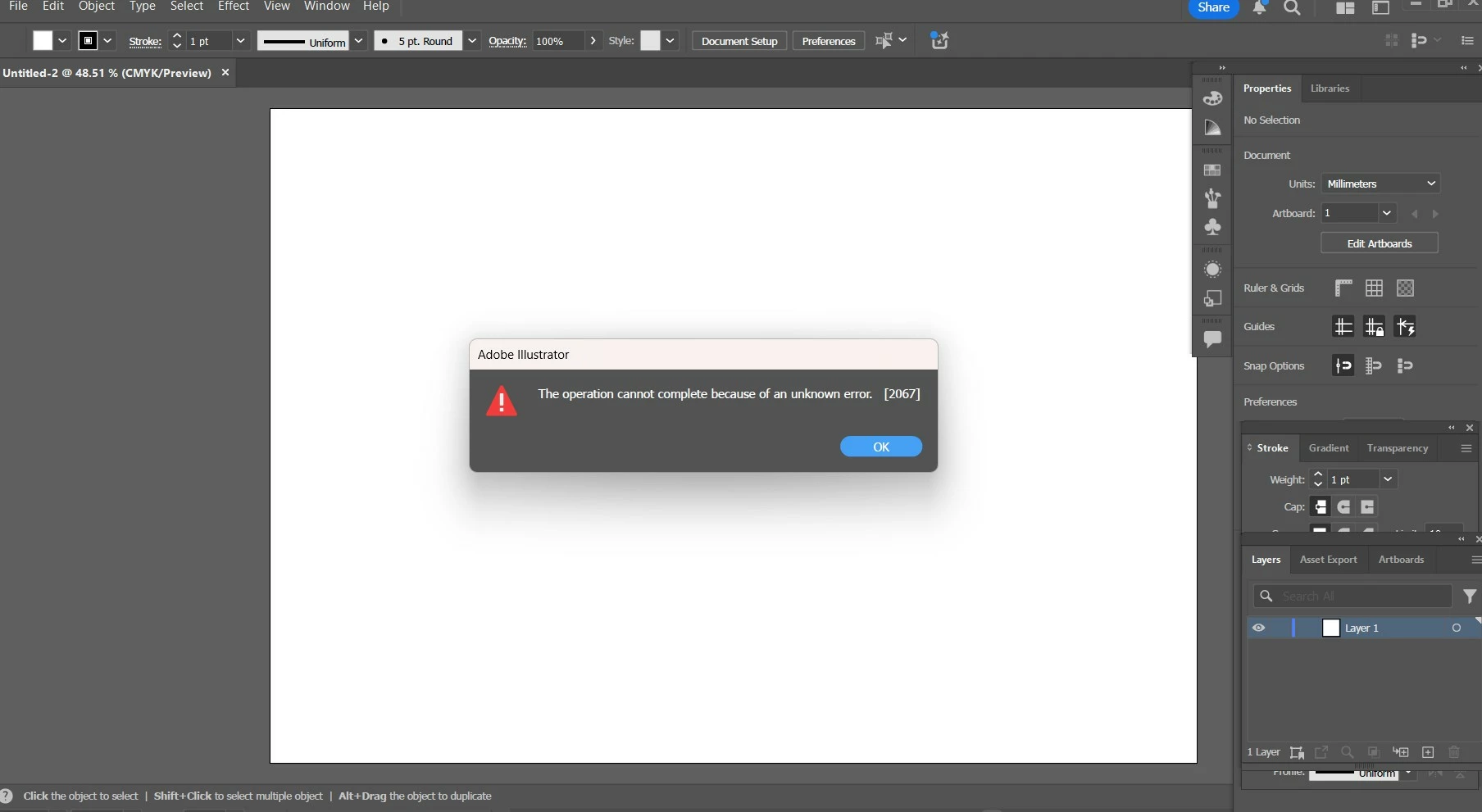Click the Edit Artboards button
The height and width of the screenshot is (812, 1482).
(x=1380, y=243)
